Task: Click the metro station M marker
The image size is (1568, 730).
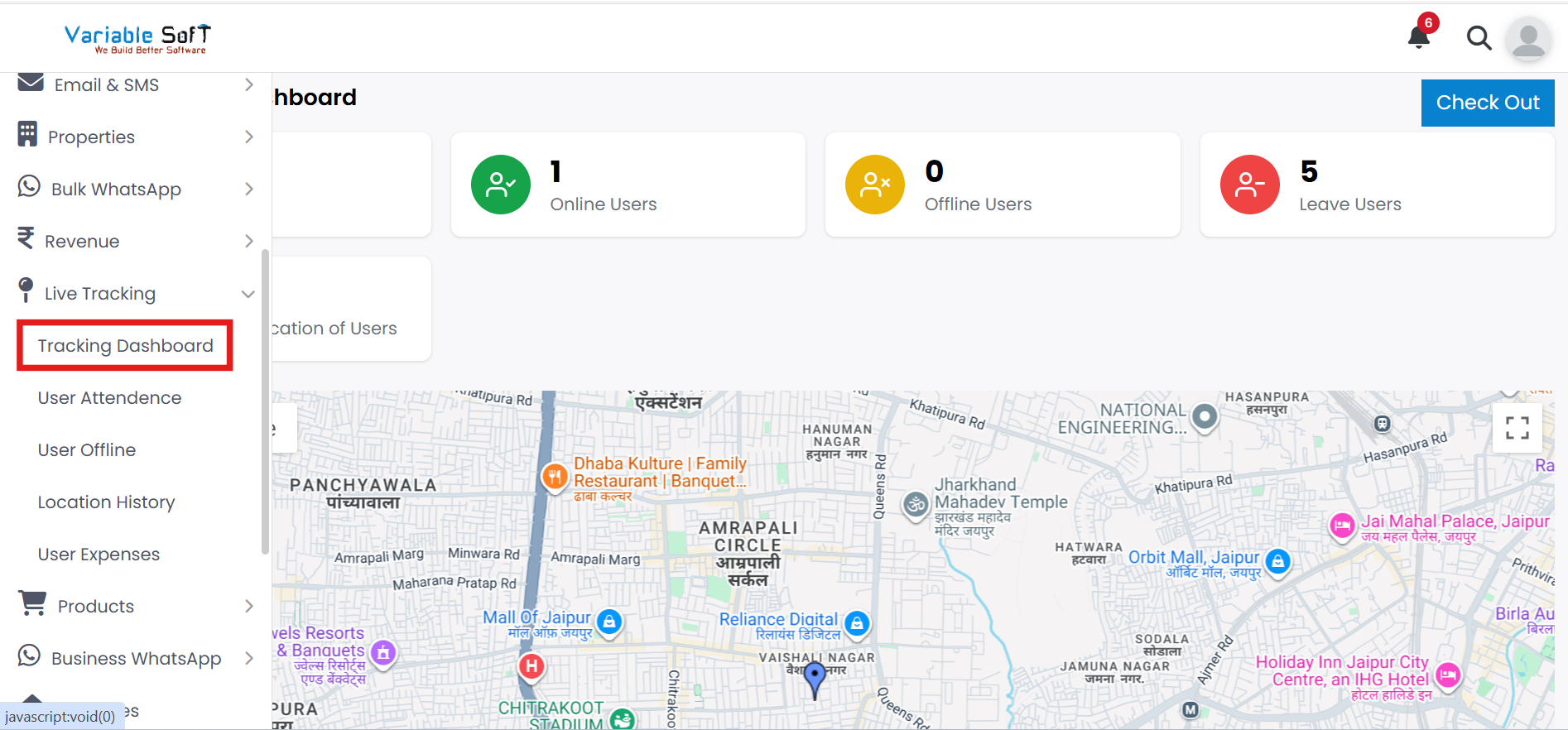Action: coord(1190,709)
